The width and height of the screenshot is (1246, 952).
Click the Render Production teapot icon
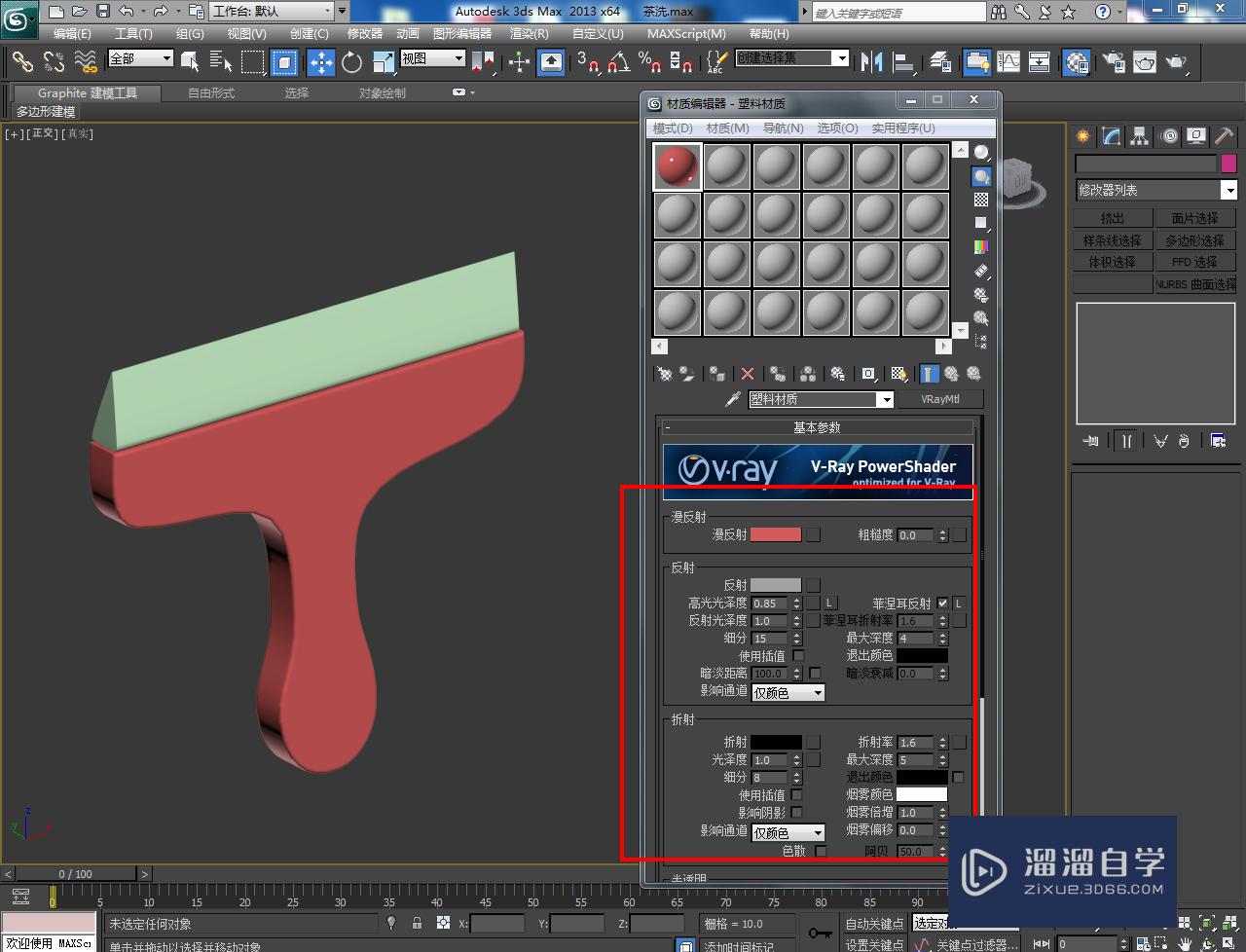point(1177,62)
